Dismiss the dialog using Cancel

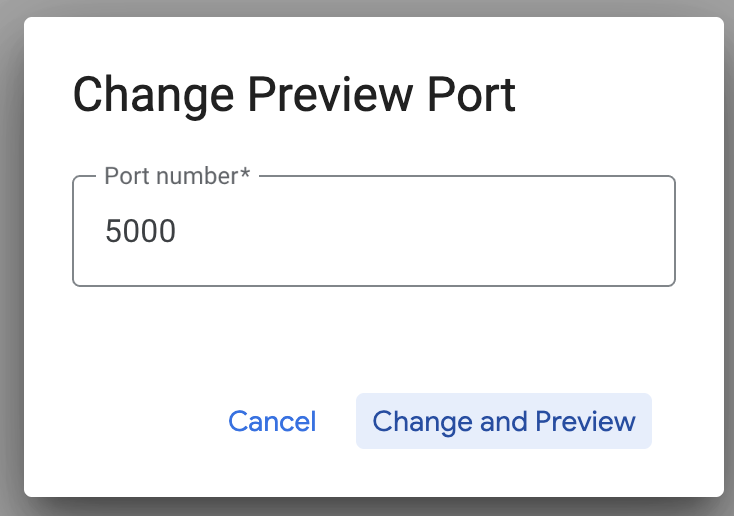272,421
